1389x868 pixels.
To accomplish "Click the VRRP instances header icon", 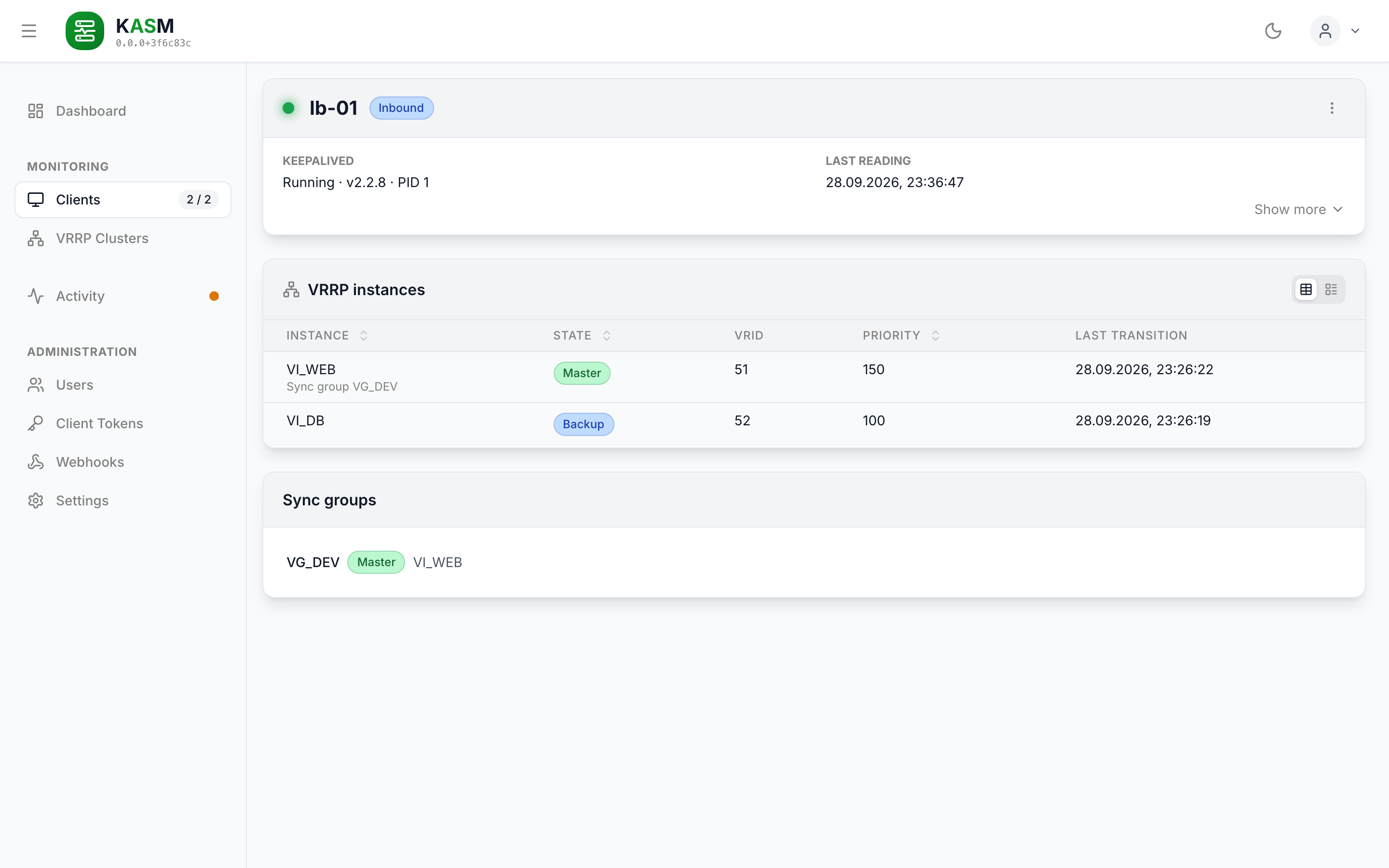I will click(x=291, y=289).
